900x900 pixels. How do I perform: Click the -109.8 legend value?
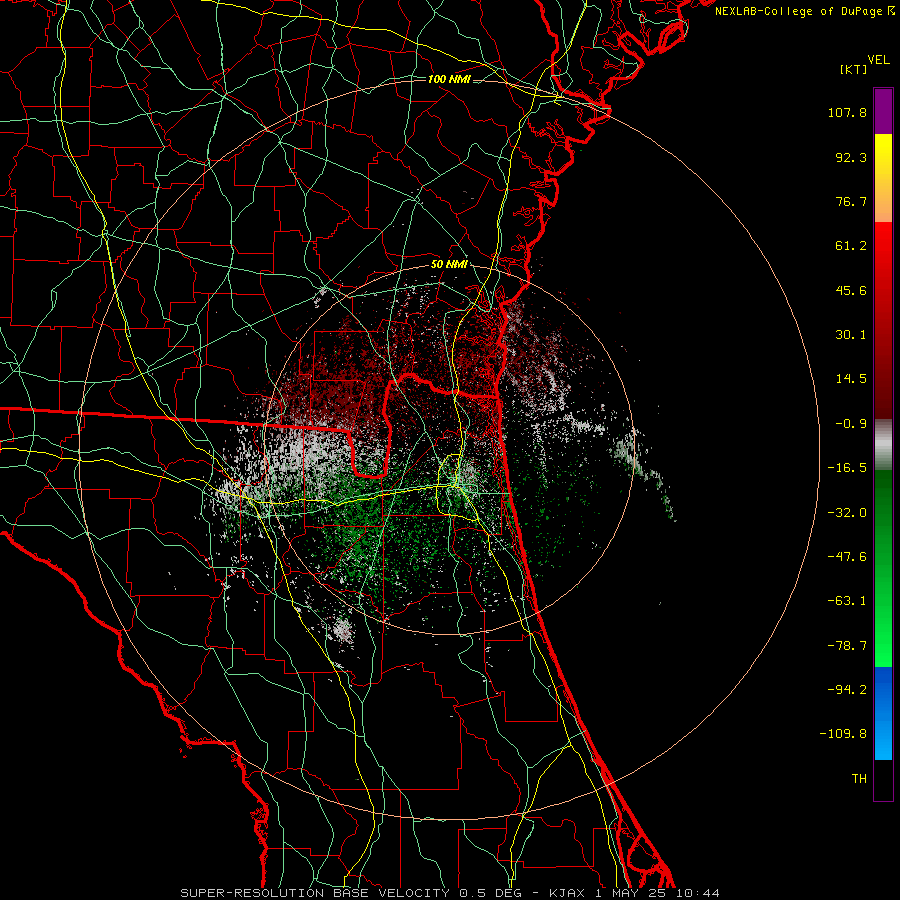[x=843, y=734]
